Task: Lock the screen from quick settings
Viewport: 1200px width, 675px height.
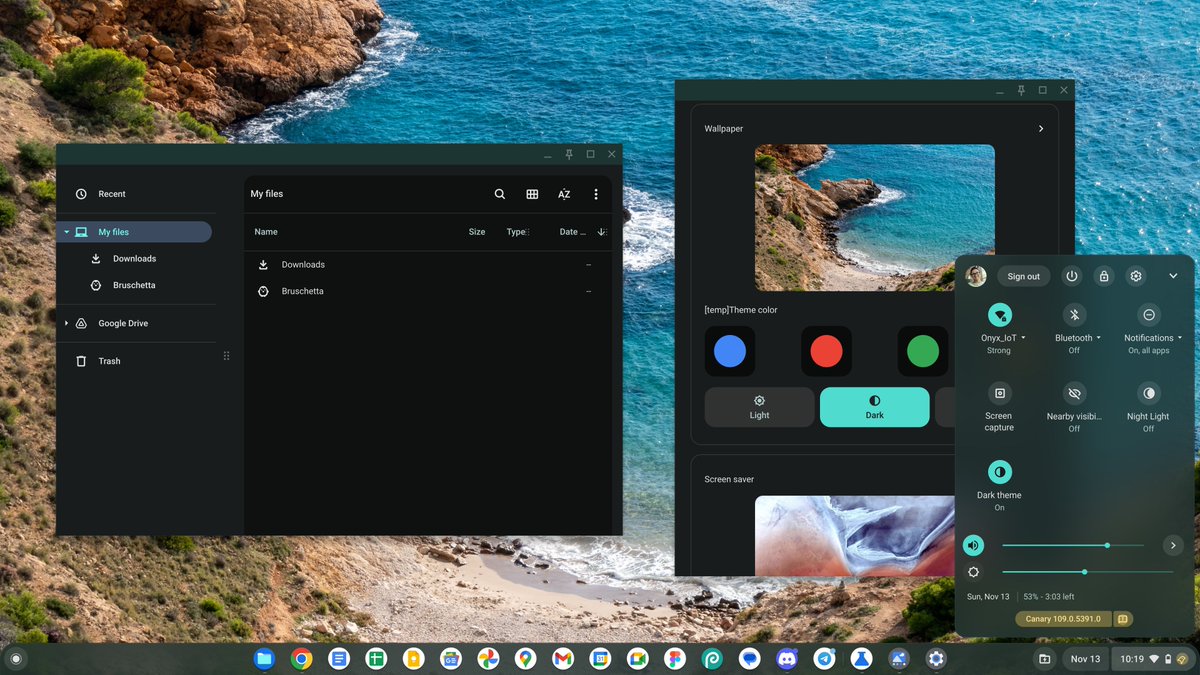Action: pyautogui.click(x=1104, y=276)
